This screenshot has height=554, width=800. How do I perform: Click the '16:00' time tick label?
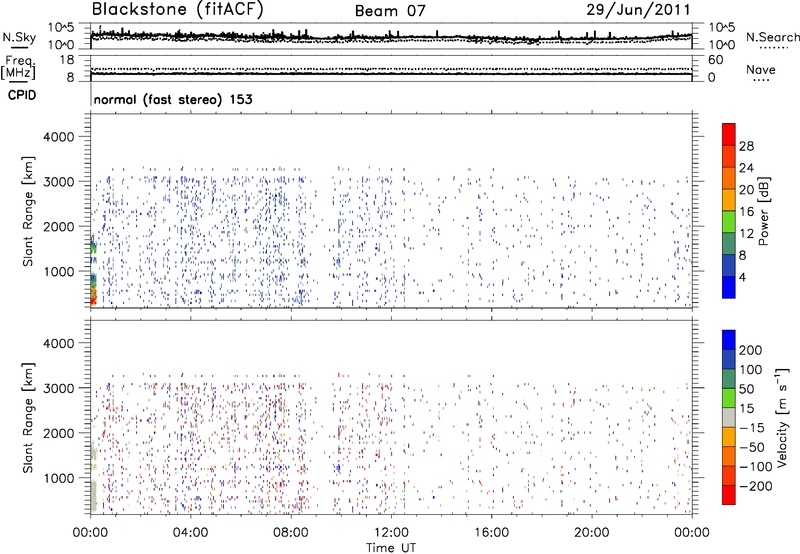pos(491,533)
